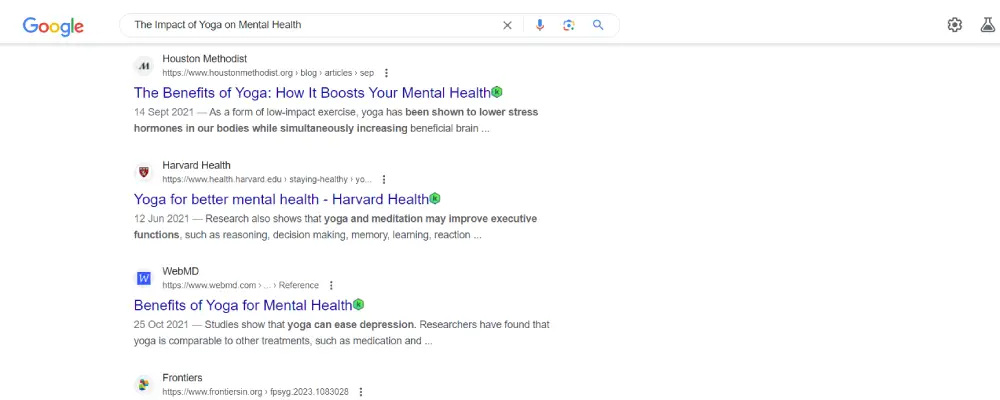Viewport: 1000px width, 400px height.
Task: Click frontiersin.org URL breadcrumb
Action: (255, 392)
